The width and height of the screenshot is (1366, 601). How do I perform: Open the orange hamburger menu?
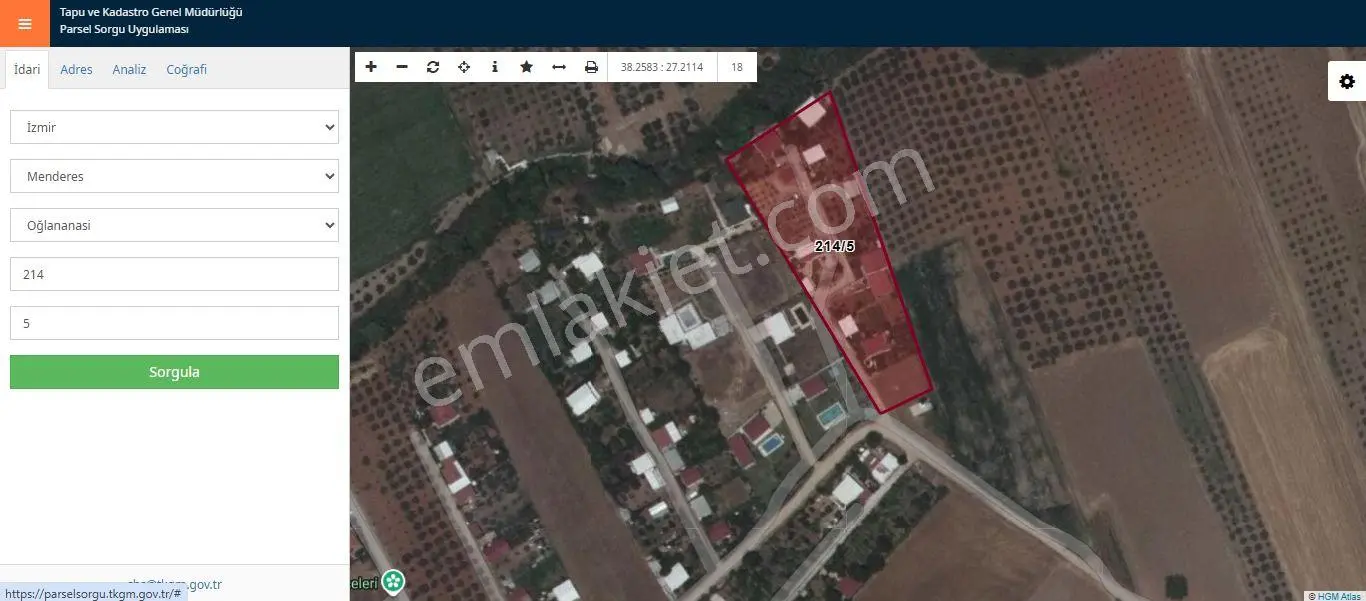25,24
